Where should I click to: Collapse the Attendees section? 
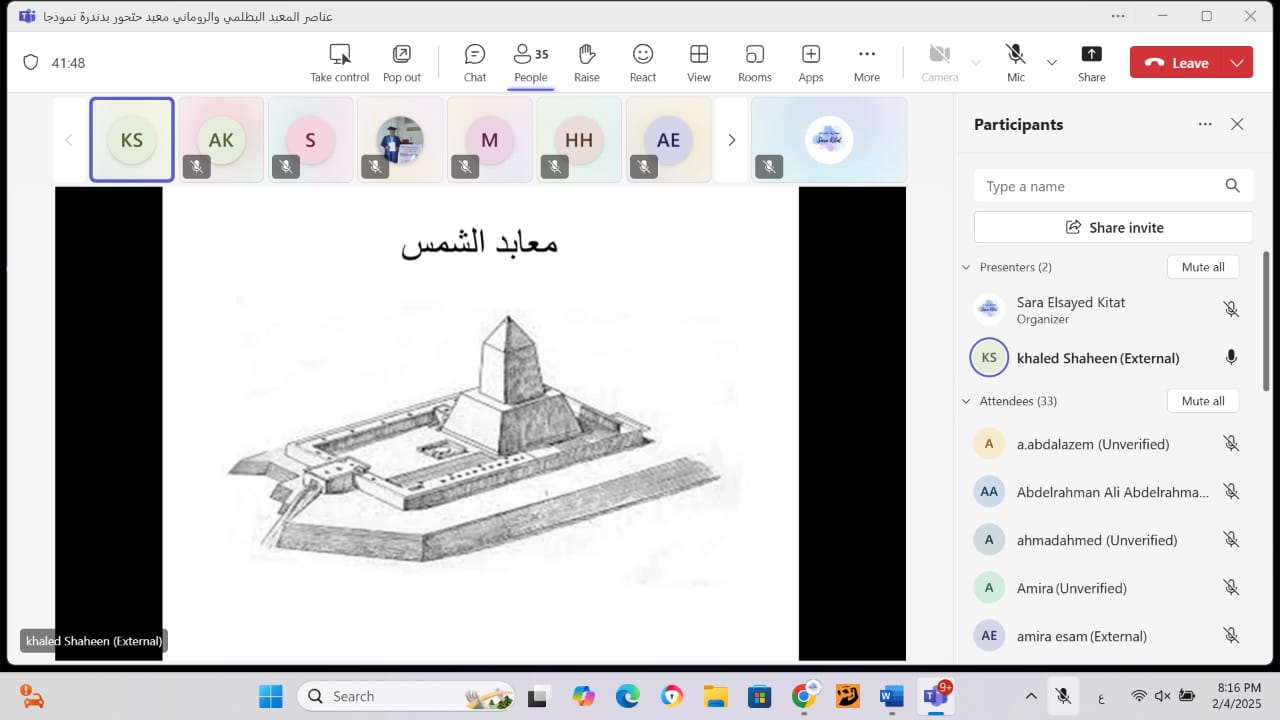tap(966, 401)
